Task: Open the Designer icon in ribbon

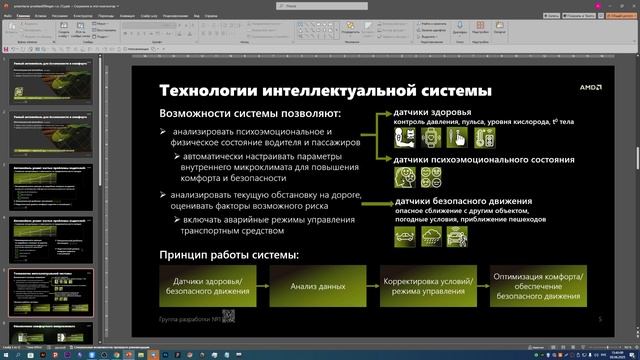Action: pyautogui.click(x=500, y=28)
